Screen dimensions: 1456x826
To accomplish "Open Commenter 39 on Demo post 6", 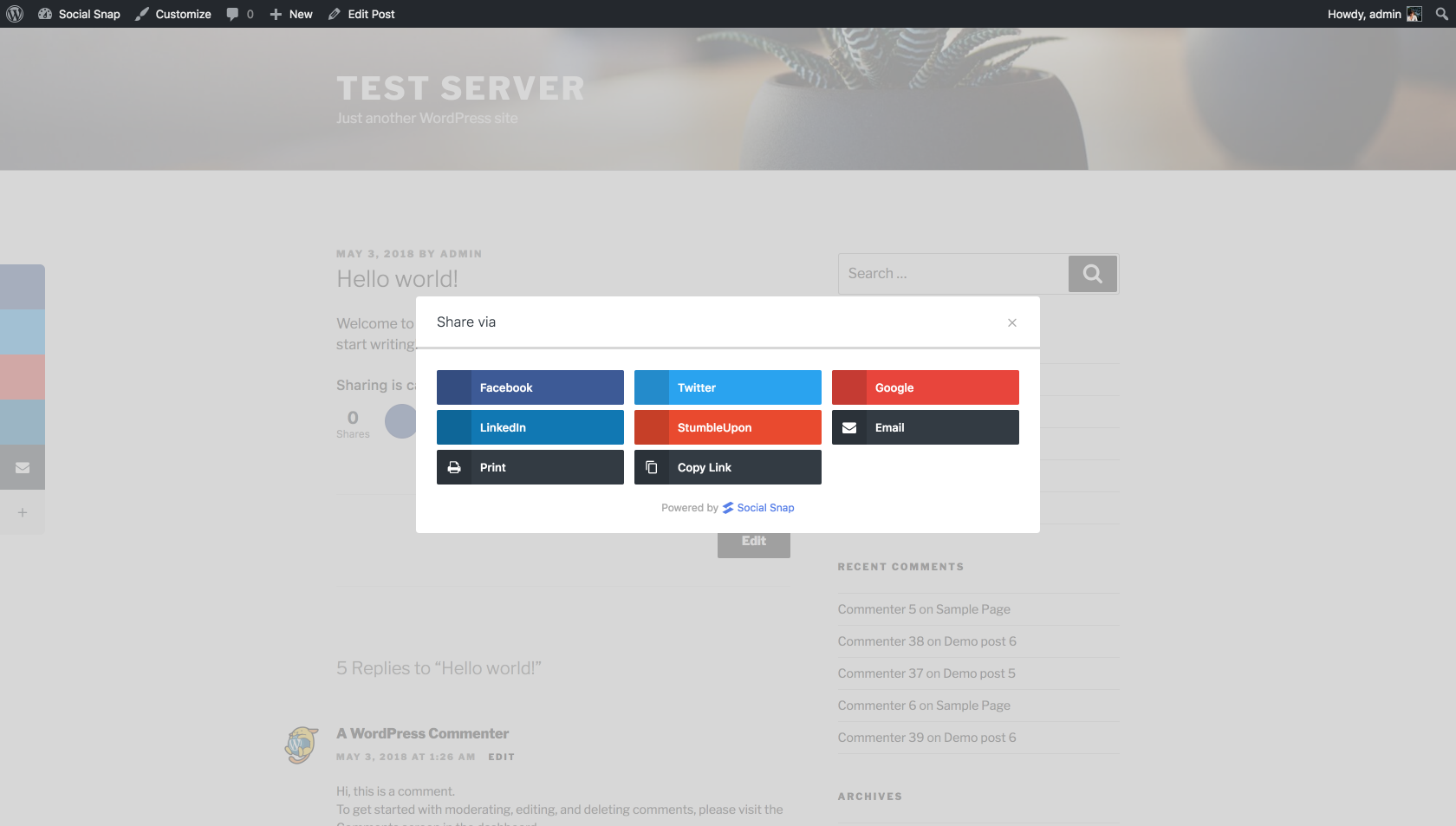I will point(926,738).
